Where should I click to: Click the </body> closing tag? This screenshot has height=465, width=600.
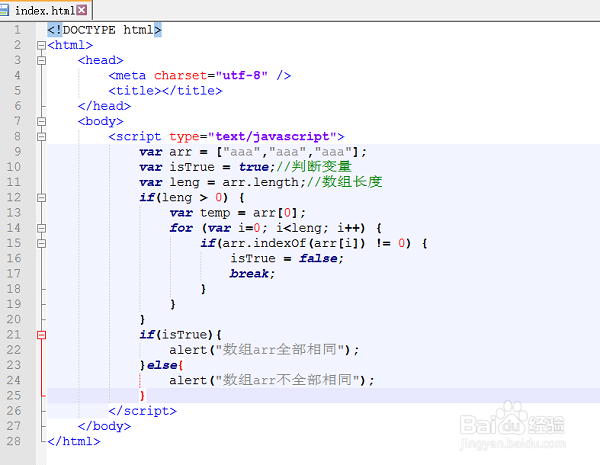point(104,426)
